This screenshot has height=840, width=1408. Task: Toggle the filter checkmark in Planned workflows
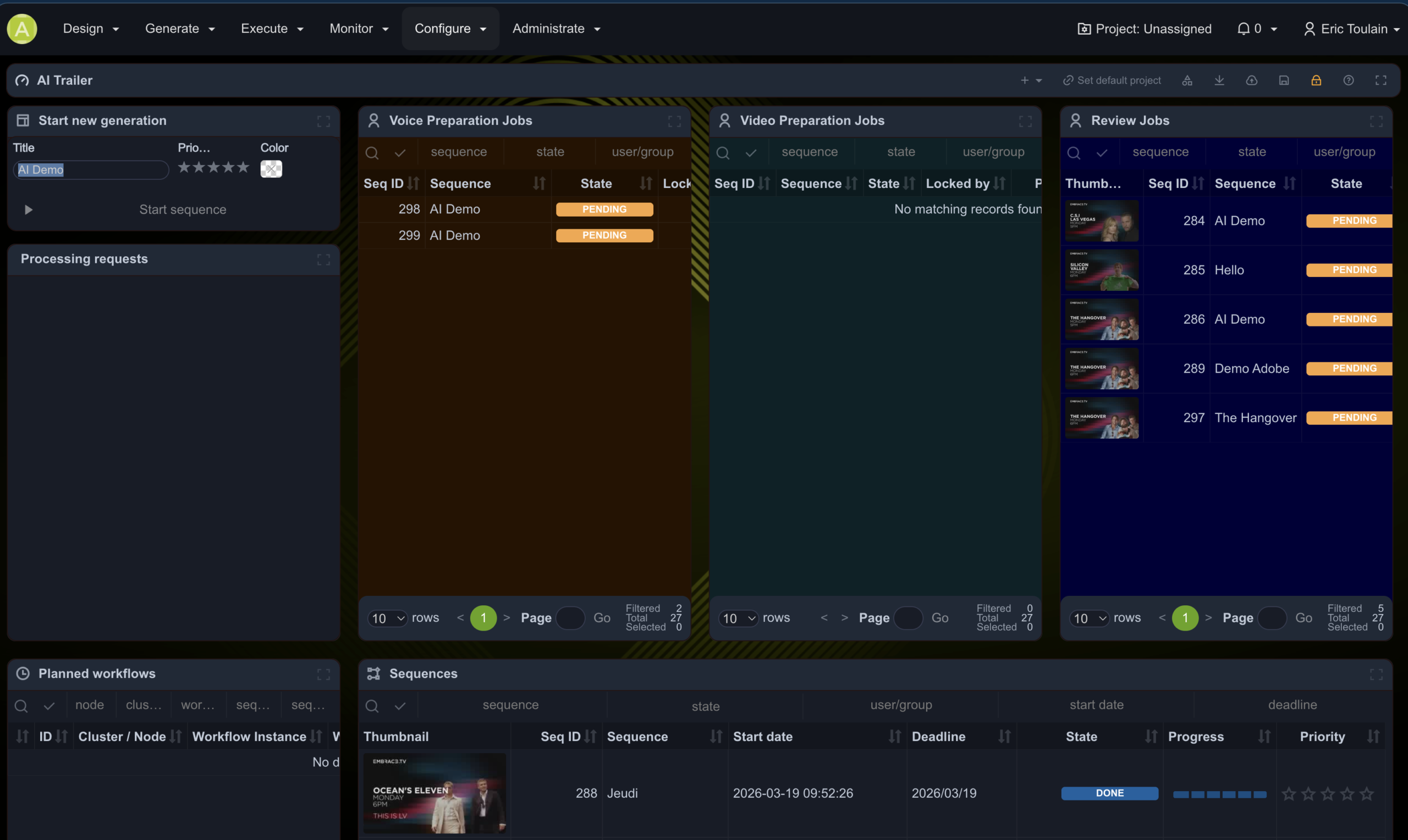[x=50, y=706]
